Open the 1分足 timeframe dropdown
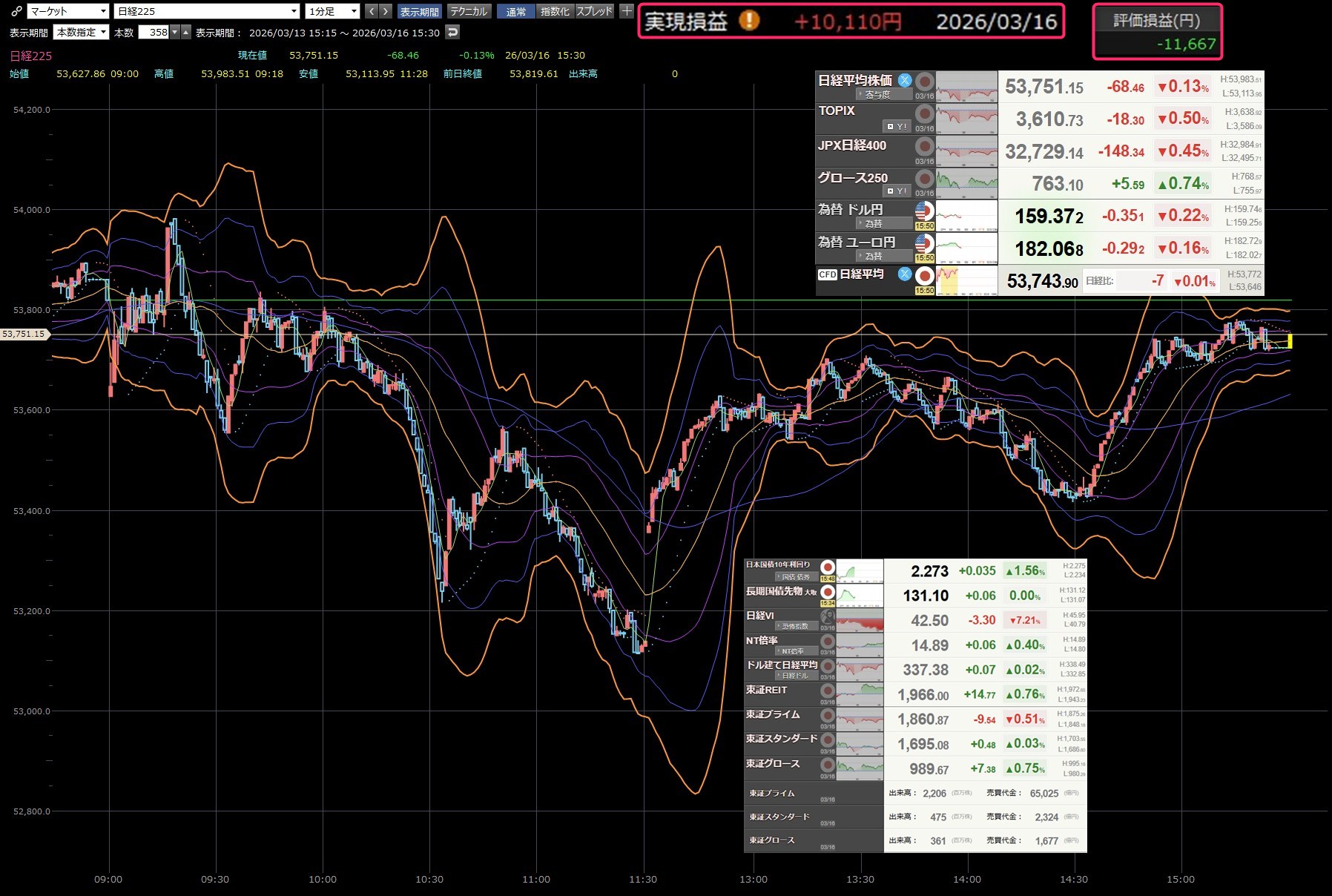 [x=333, y=11]
